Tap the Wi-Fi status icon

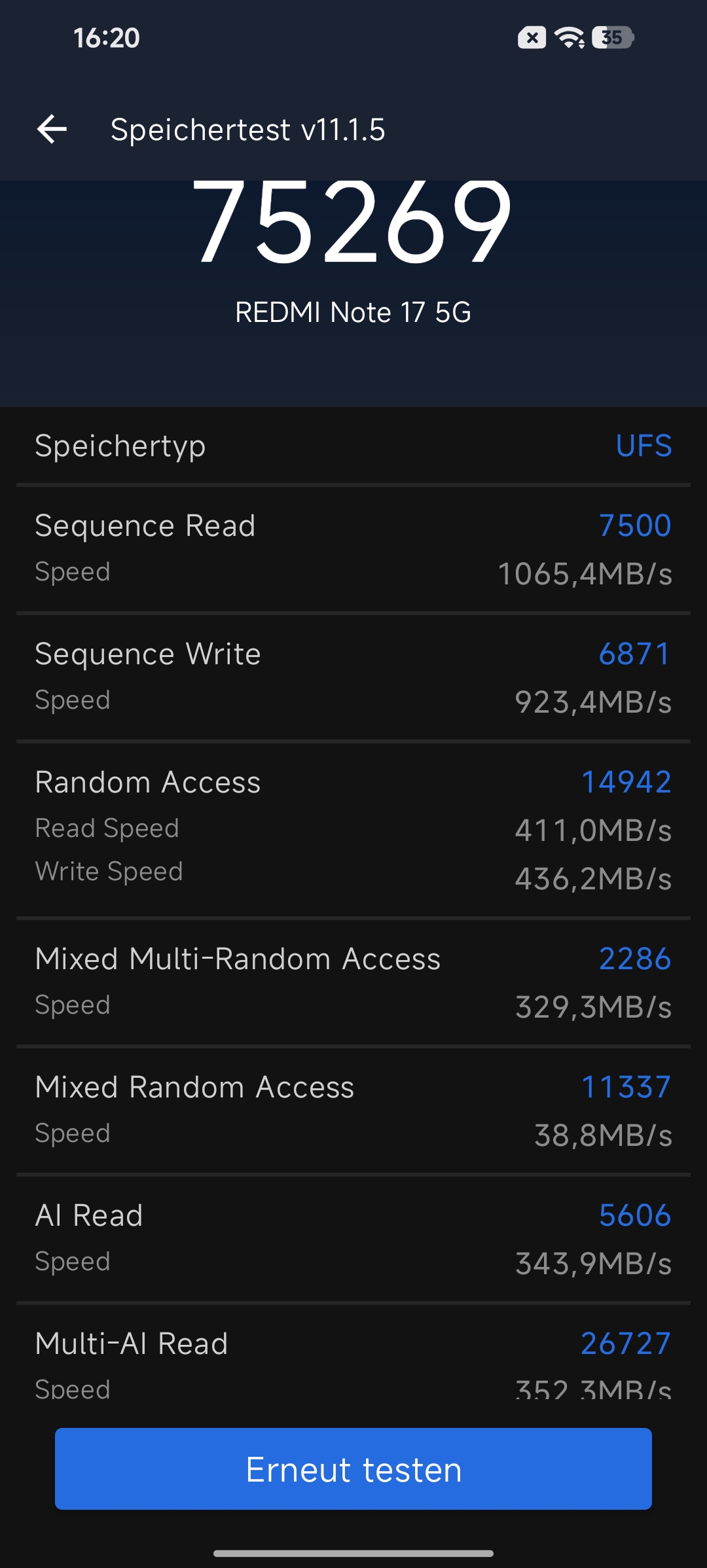point(570,37)
